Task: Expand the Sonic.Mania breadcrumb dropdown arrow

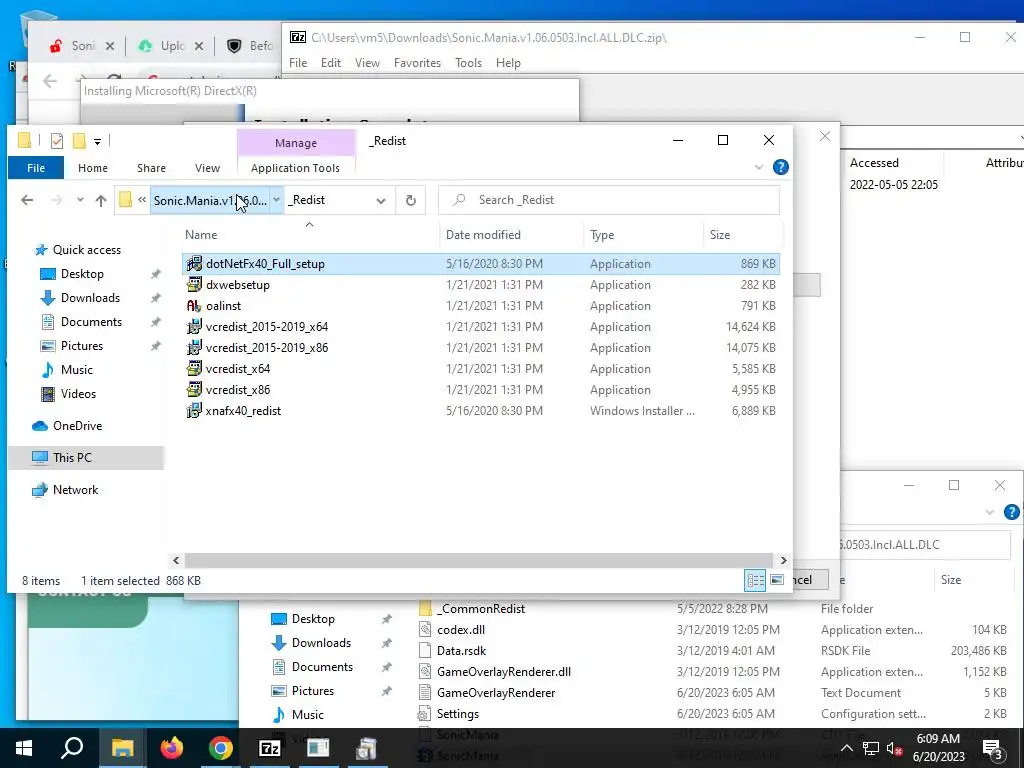Action: tap(276, 200)
